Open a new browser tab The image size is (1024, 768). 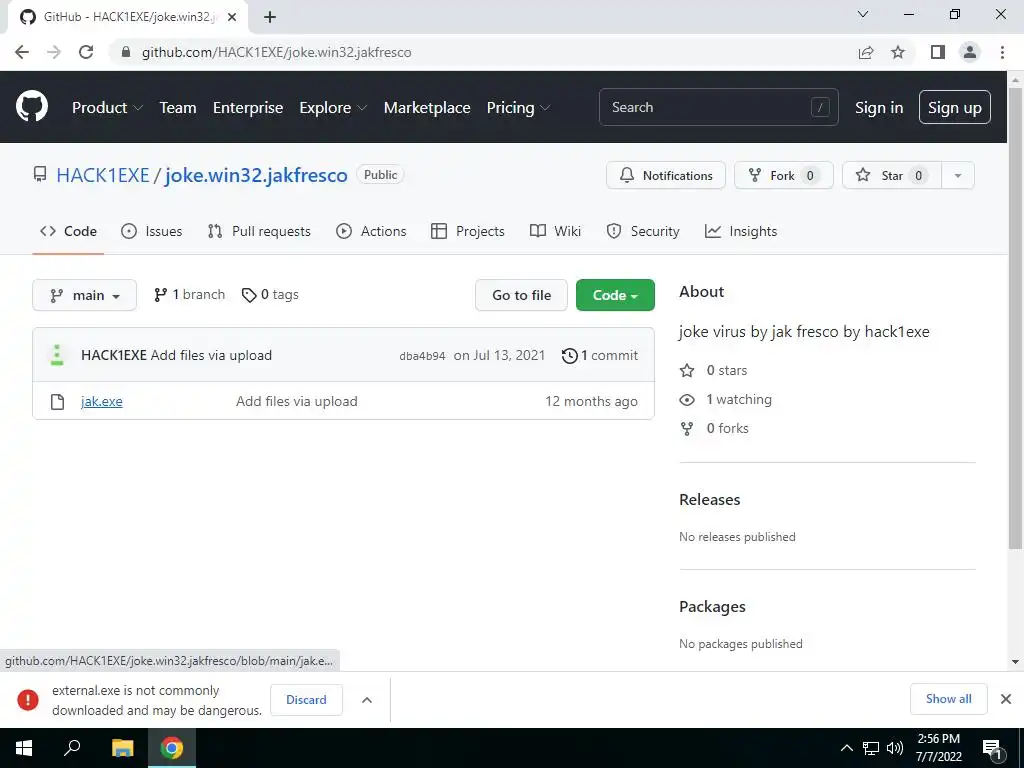tap(270, 17)
